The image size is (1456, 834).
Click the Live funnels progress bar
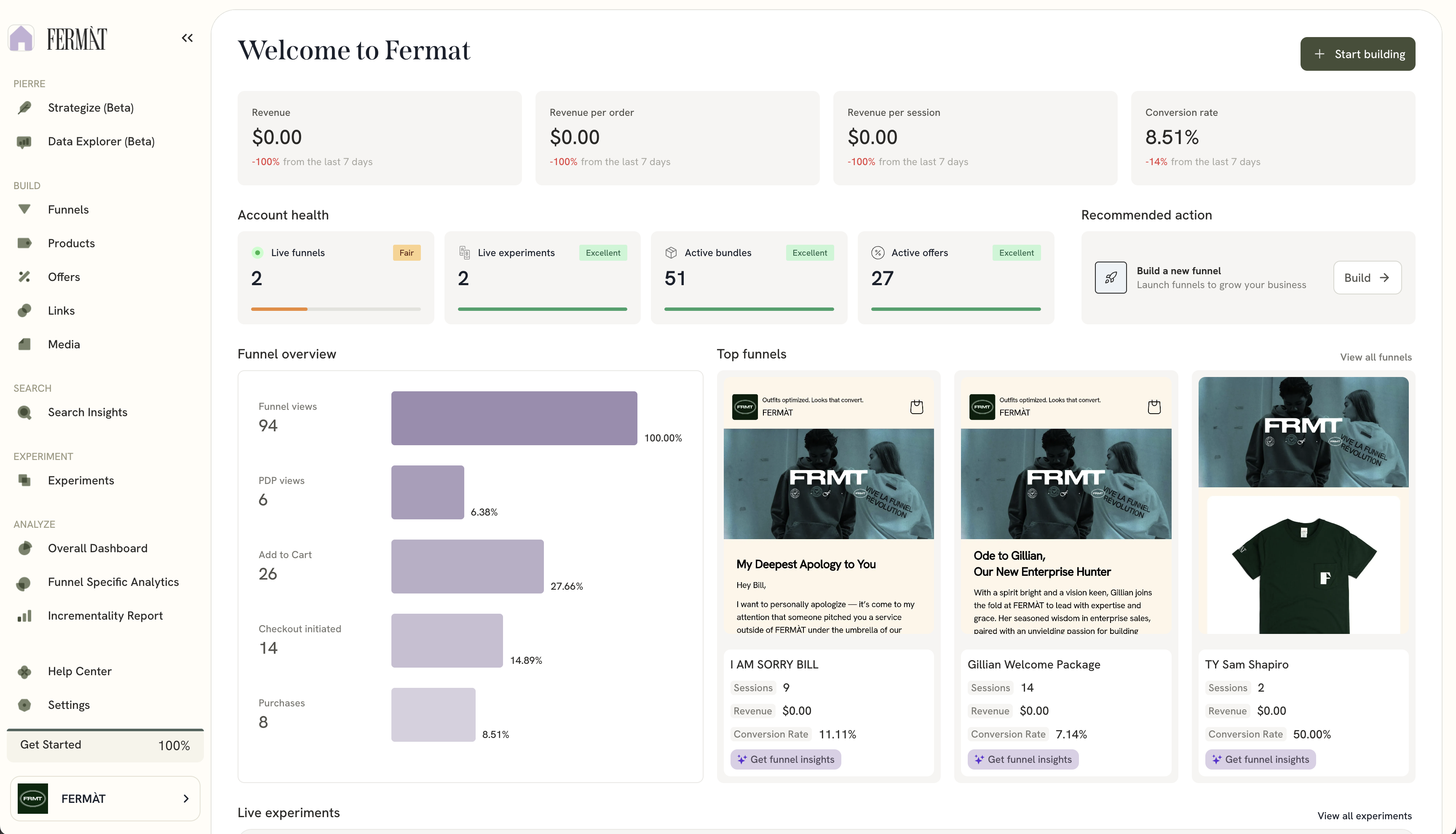tap(335, 309)
